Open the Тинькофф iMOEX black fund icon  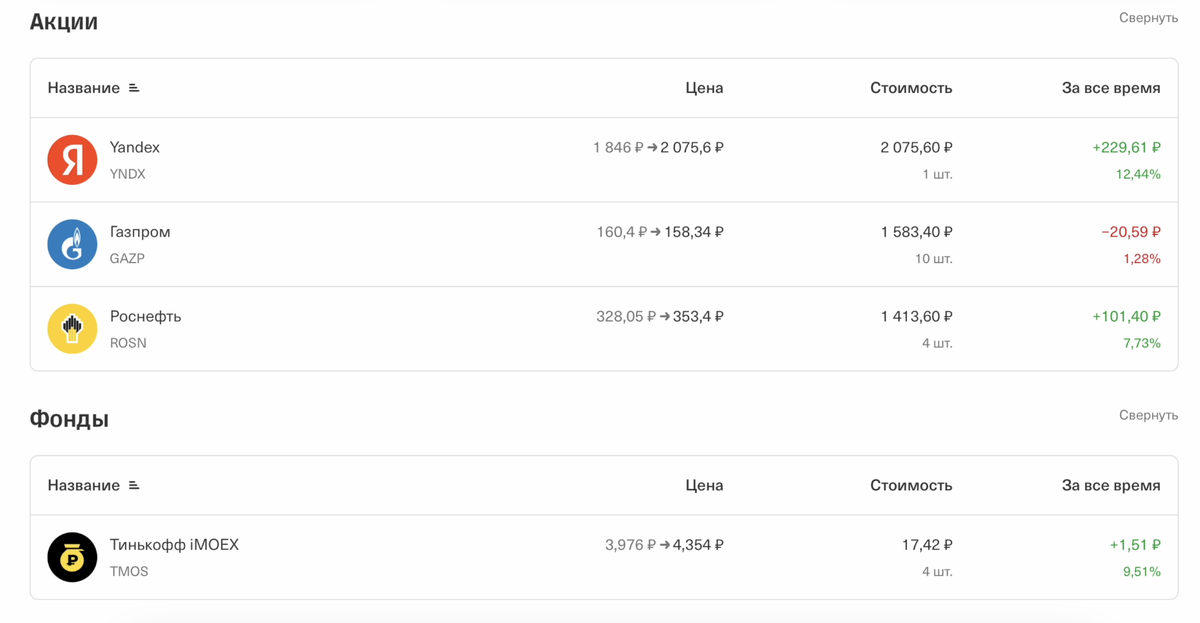(x=72, y=557)
